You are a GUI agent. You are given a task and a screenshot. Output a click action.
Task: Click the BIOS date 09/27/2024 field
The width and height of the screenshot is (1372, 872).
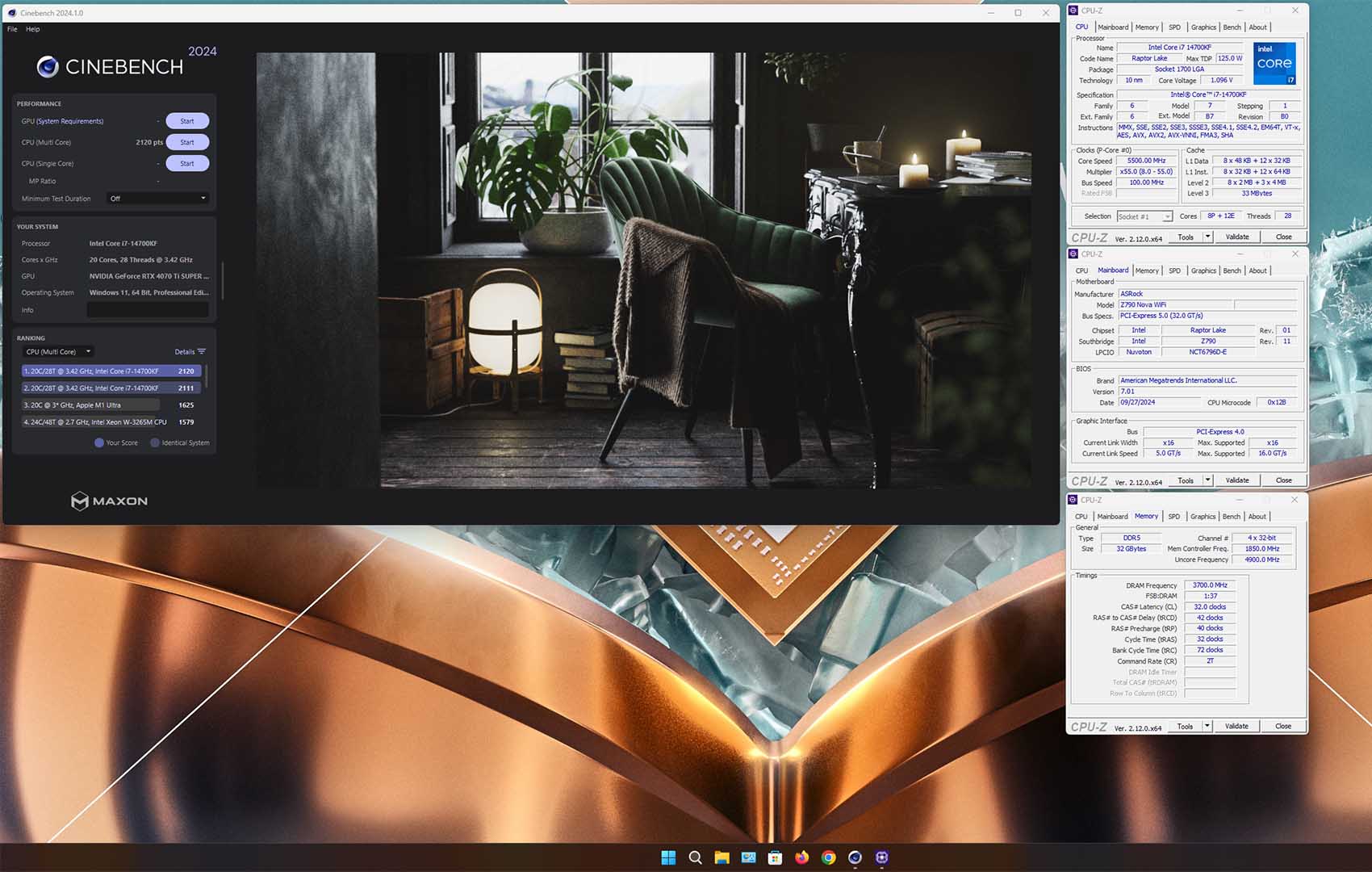(1158, 402)
